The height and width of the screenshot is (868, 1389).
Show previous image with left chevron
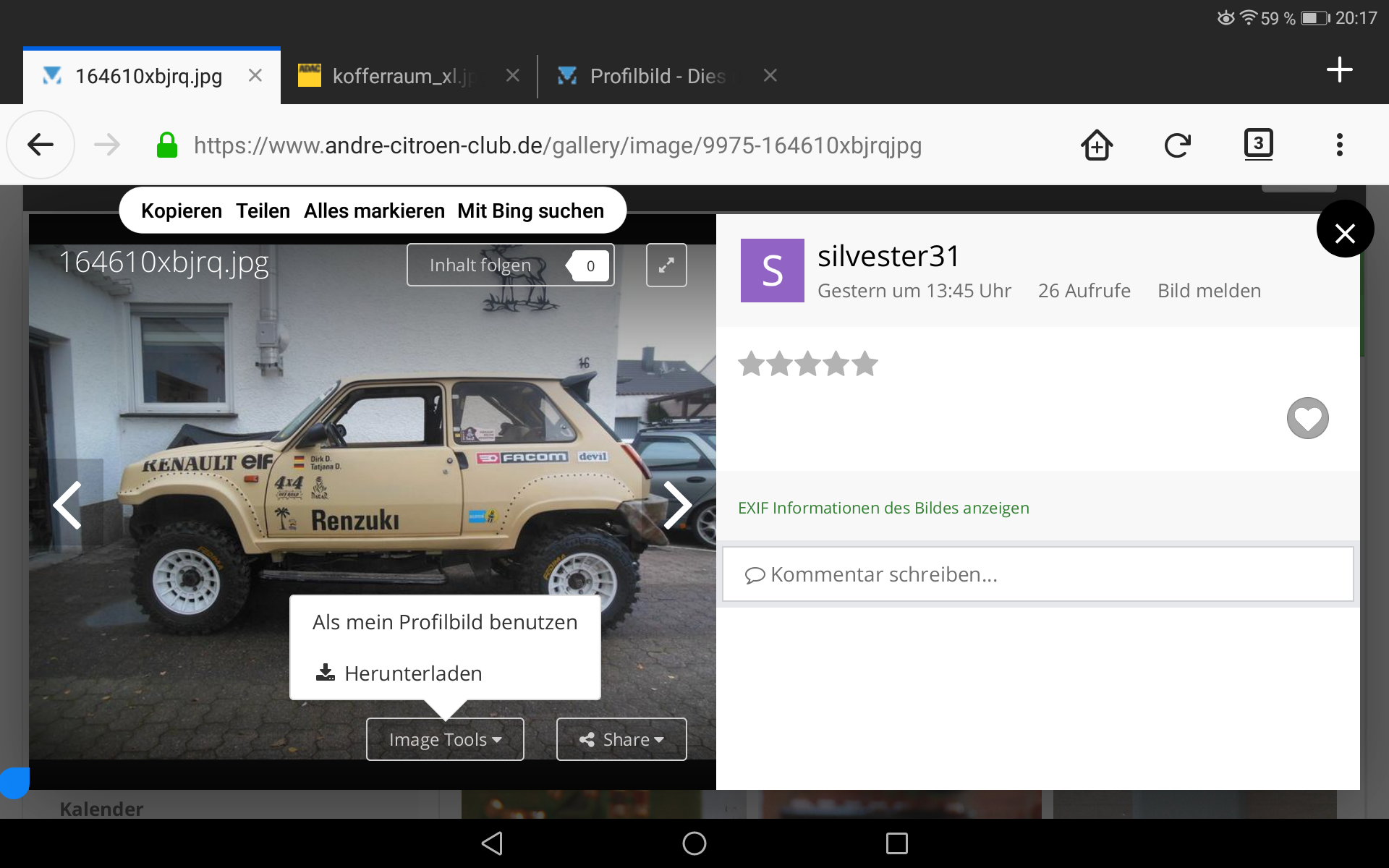[68, 505]
